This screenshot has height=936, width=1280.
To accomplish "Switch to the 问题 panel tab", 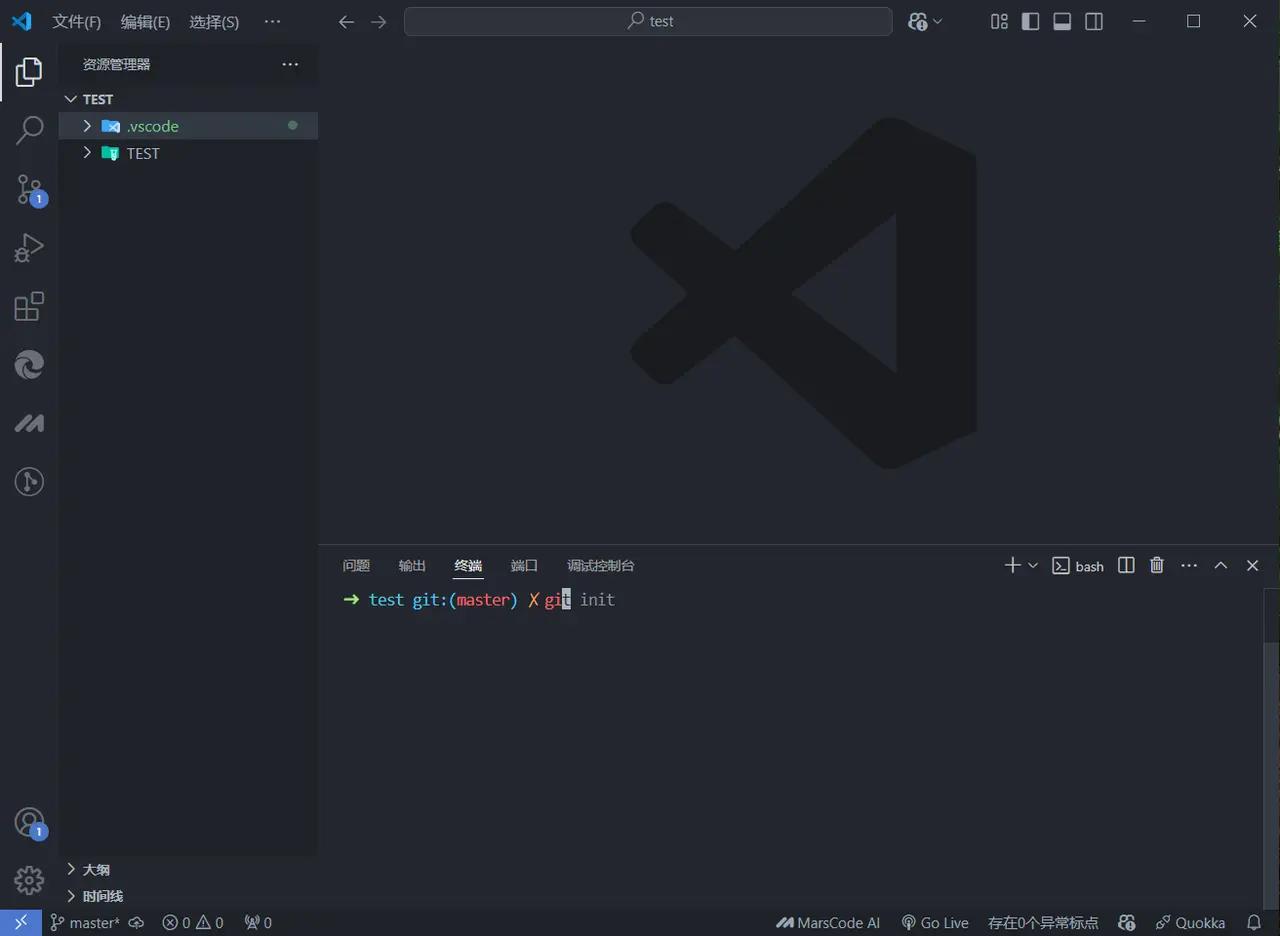I will point(356,565).
